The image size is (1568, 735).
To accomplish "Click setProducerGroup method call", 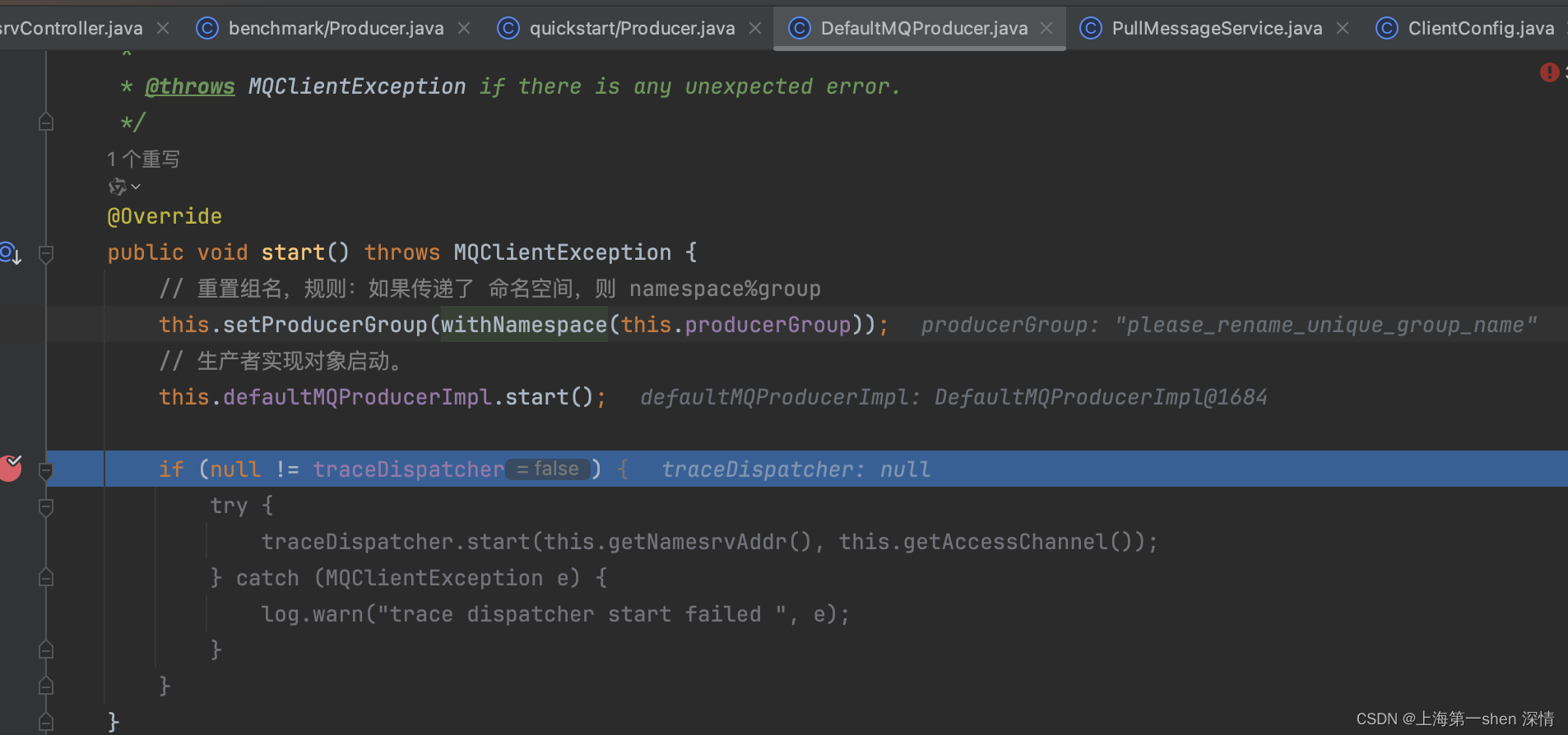I will pyautogui.click(x=325, y=325).
